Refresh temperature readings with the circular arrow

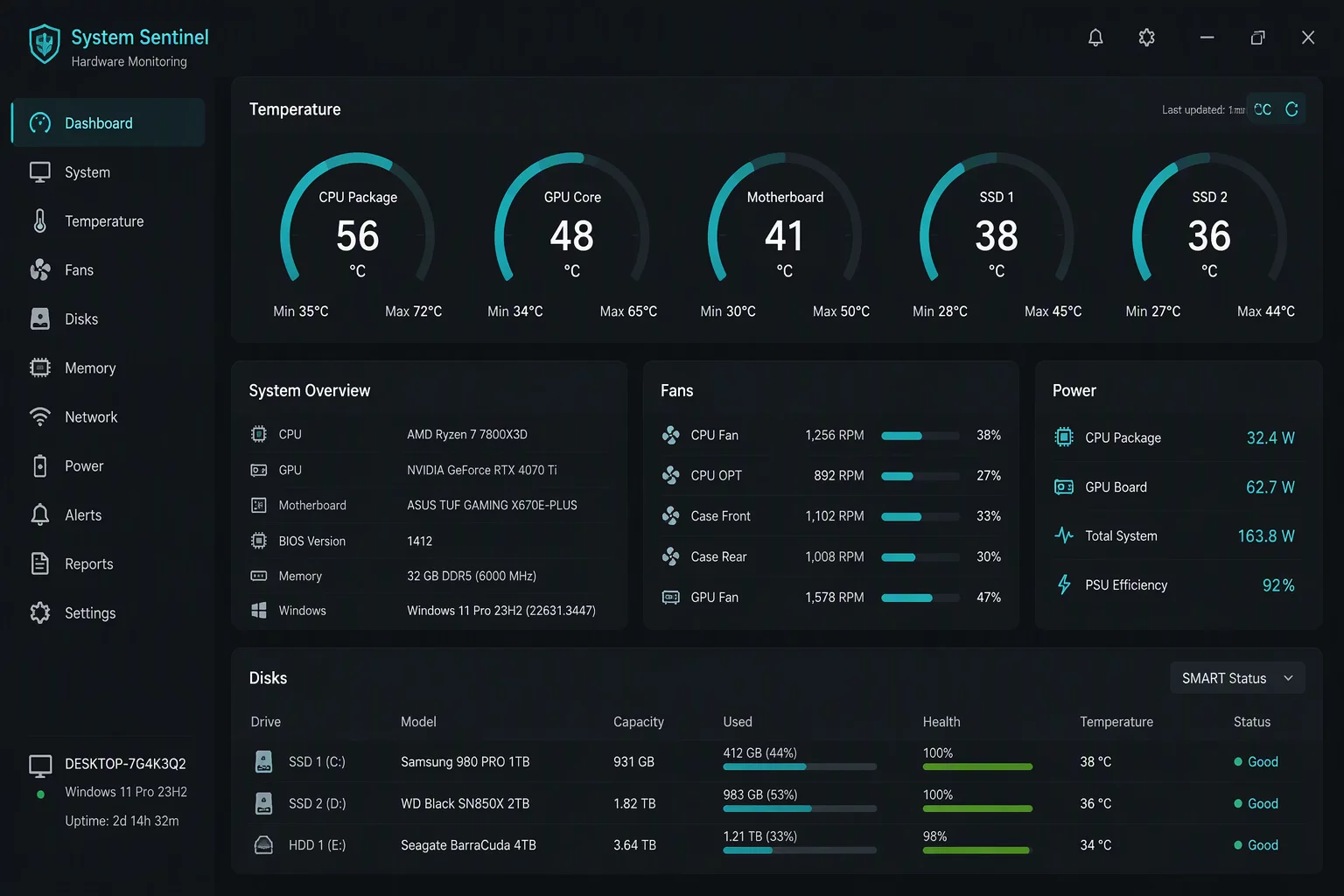click(1291, 109)
